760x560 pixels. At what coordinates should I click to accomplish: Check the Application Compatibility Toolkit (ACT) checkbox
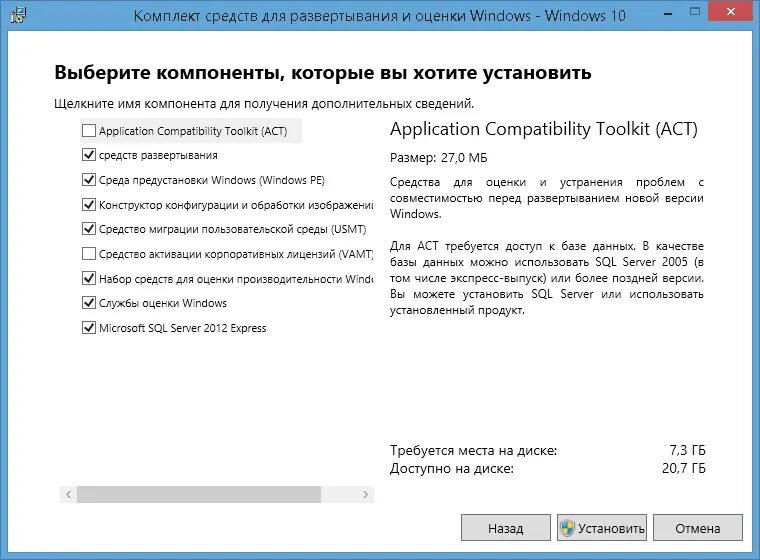89,130
